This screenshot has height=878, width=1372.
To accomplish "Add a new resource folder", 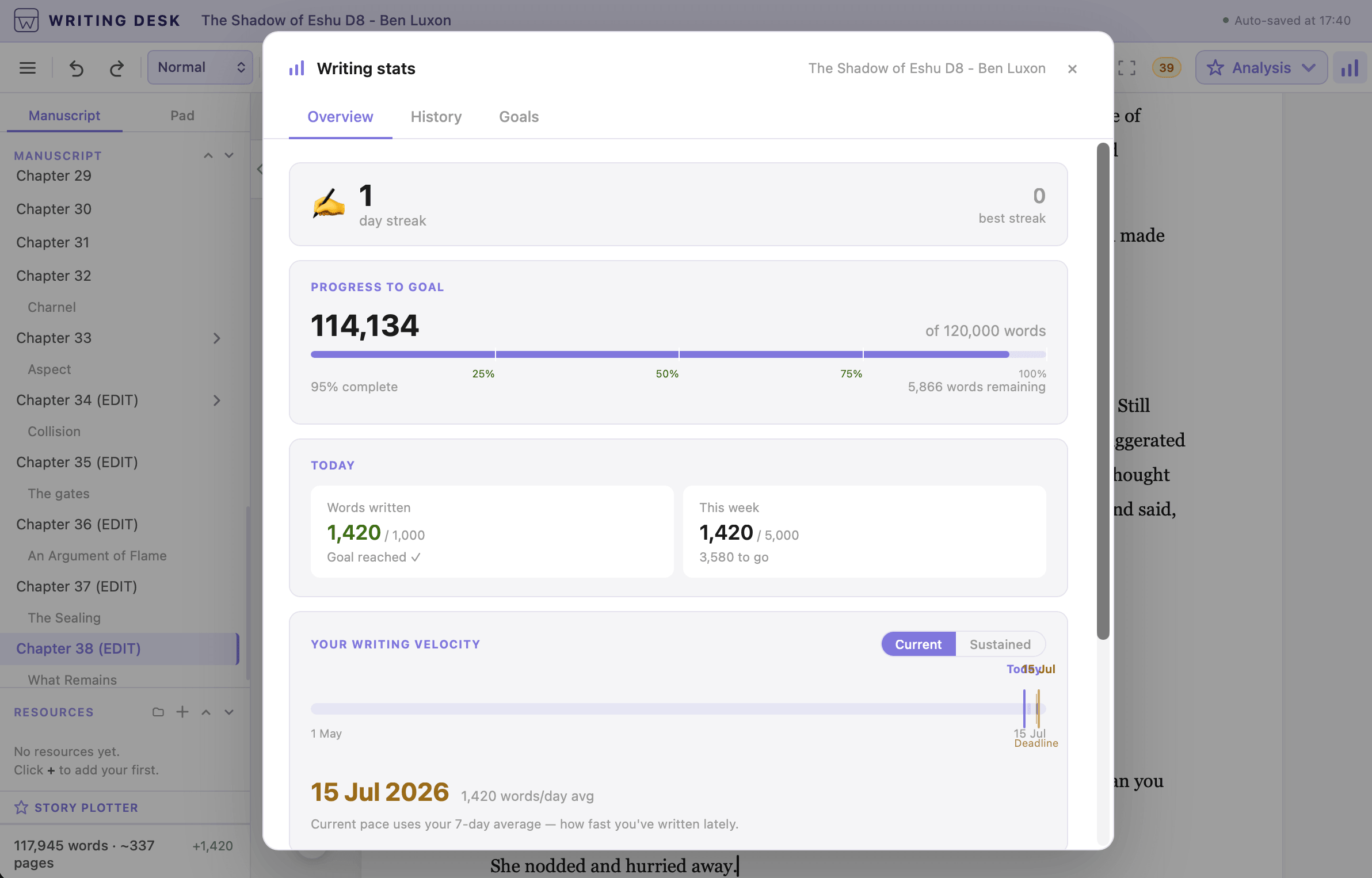I will point(158,712).
